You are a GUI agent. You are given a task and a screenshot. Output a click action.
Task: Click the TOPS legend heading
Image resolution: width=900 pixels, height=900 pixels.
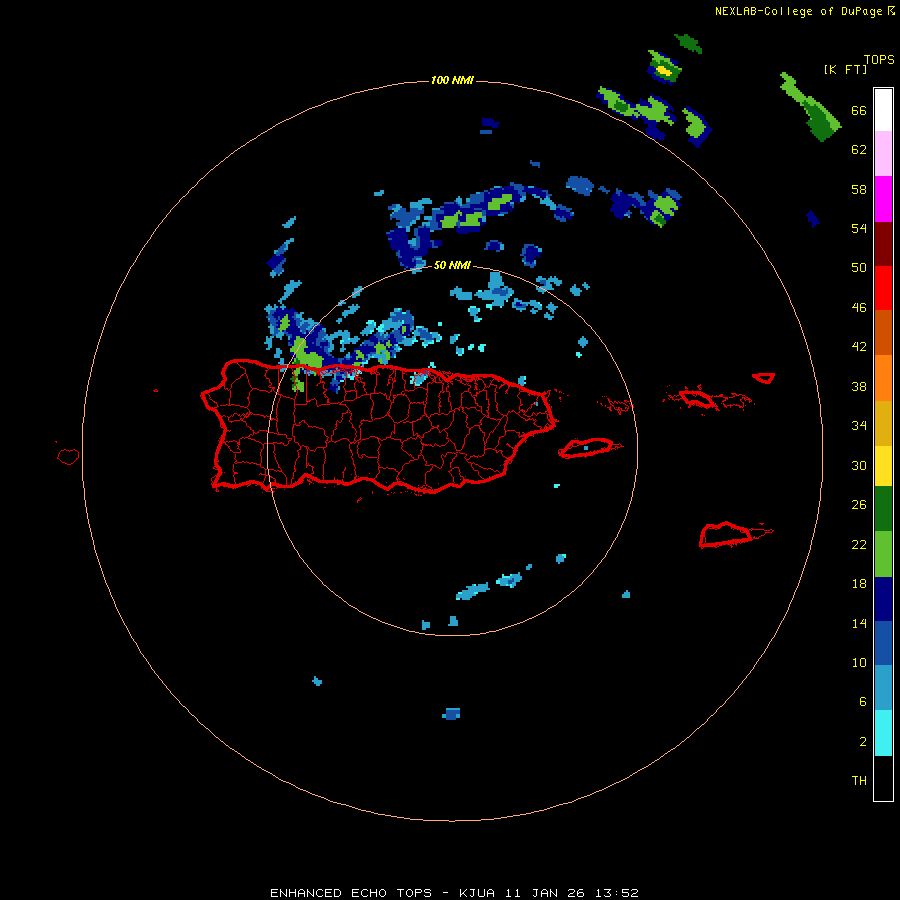879,59
